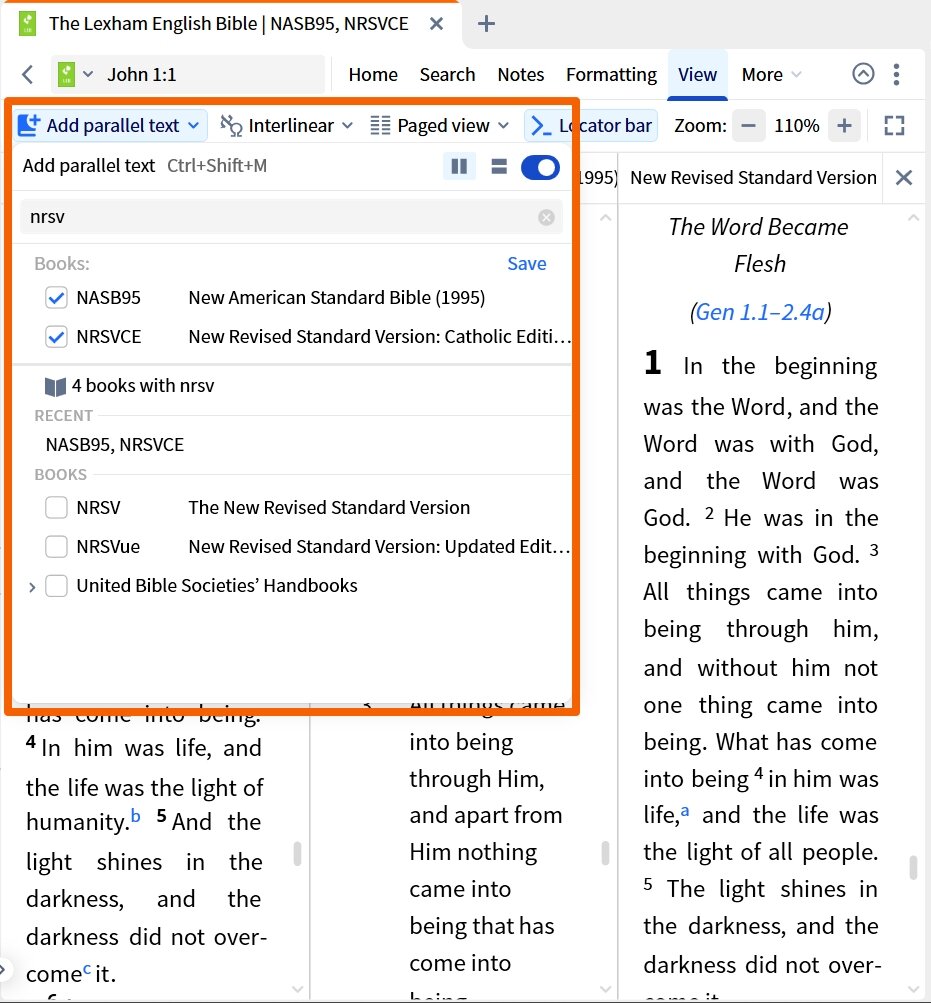931x1003 pixels.
Task: Open a new tab with plus
Action: coord(486,24)
